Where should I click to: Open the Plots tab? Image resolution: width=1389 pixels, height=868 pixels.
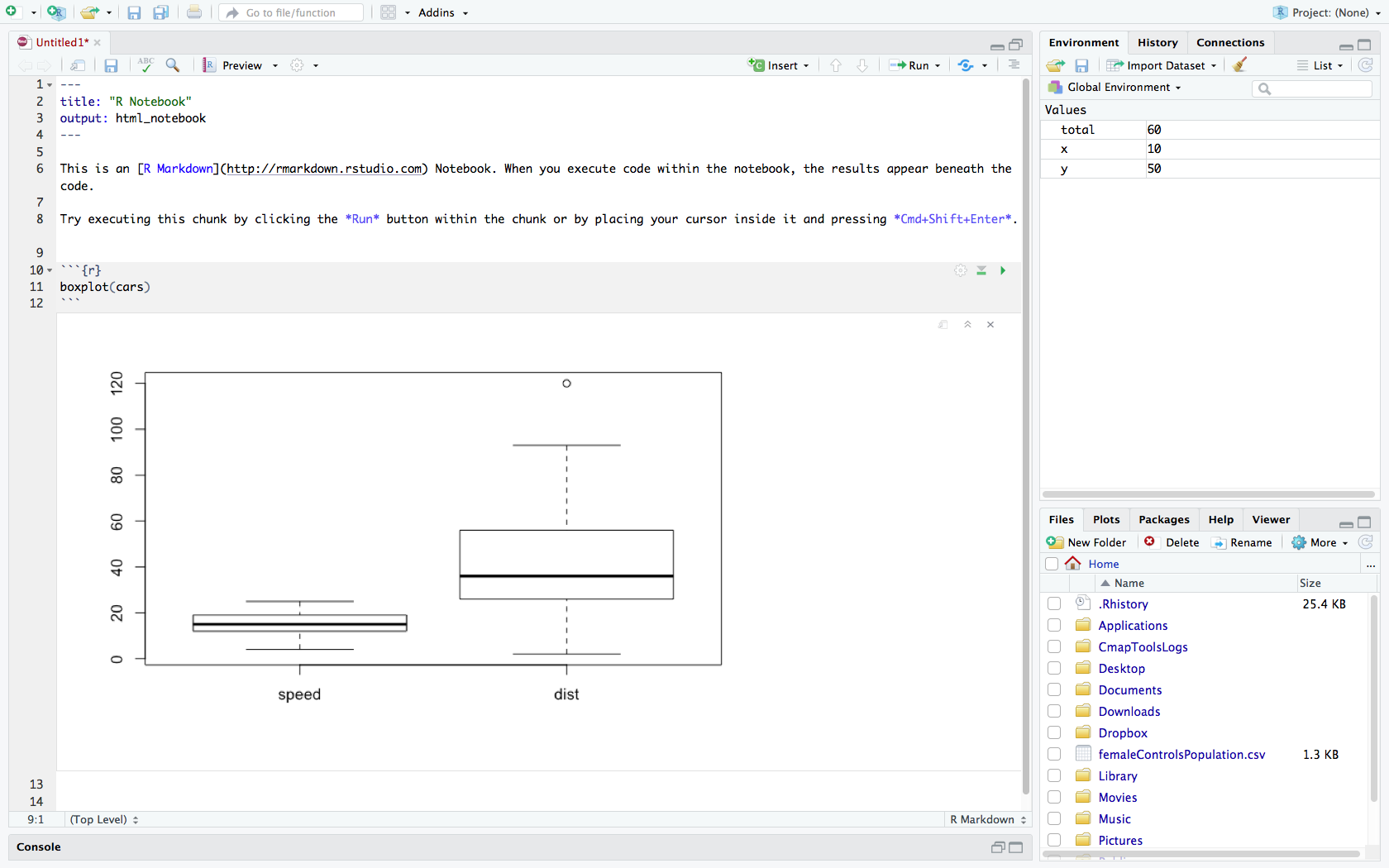pos(1106,519)
